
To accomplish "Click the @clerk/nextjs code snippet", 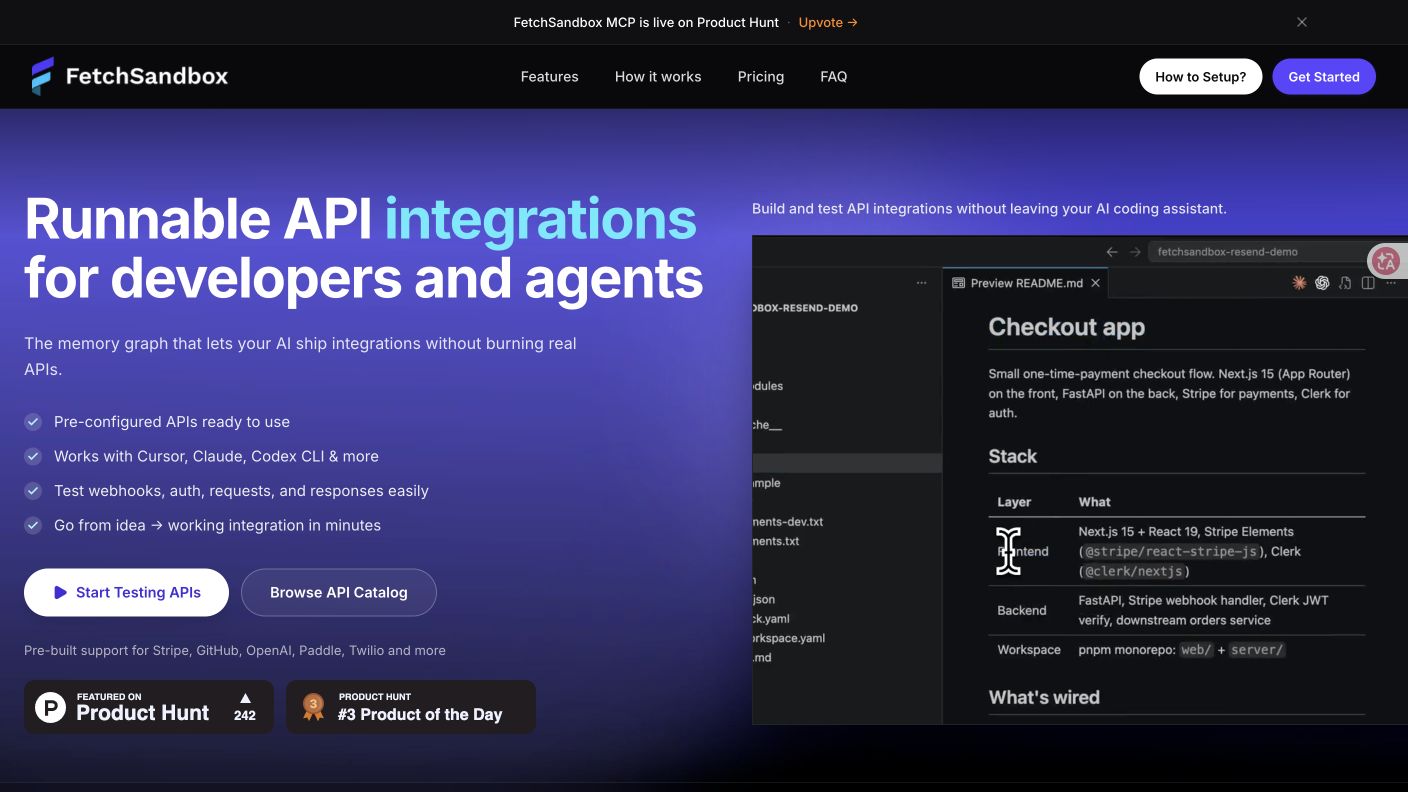I will click(x=1135, y=571).
